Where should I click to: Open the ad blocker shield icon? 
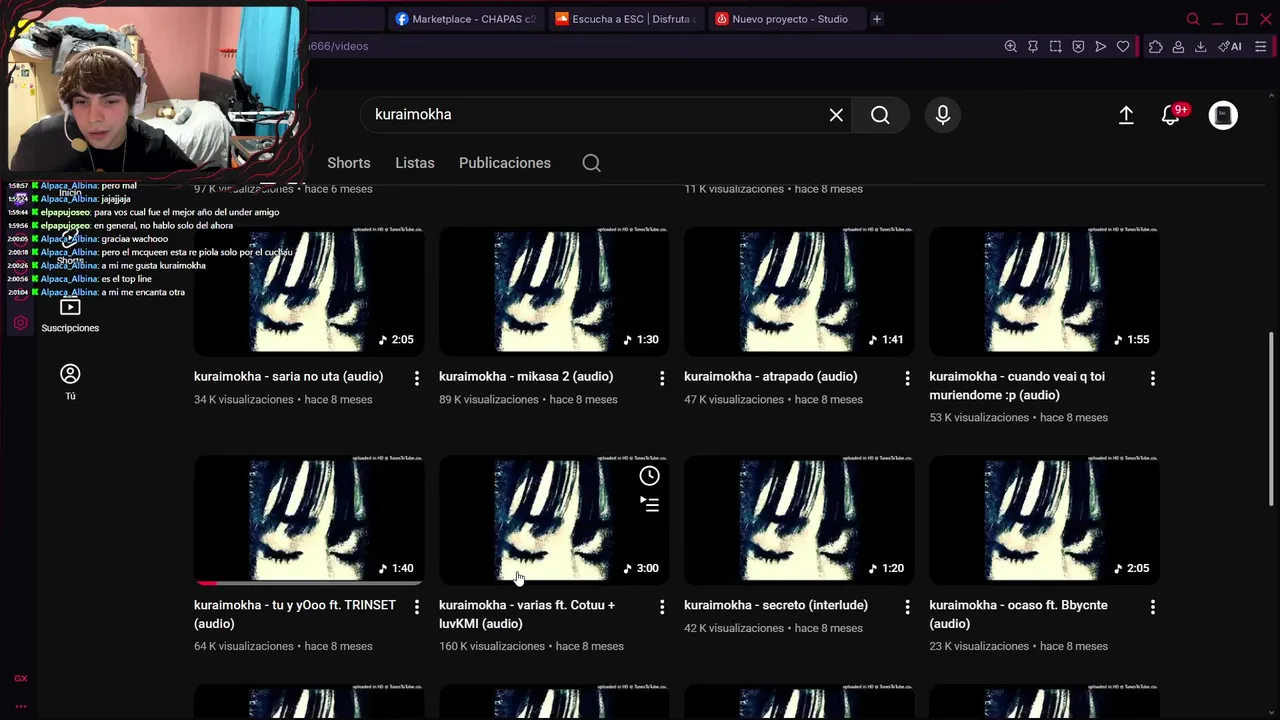[x=1078, y=46]
